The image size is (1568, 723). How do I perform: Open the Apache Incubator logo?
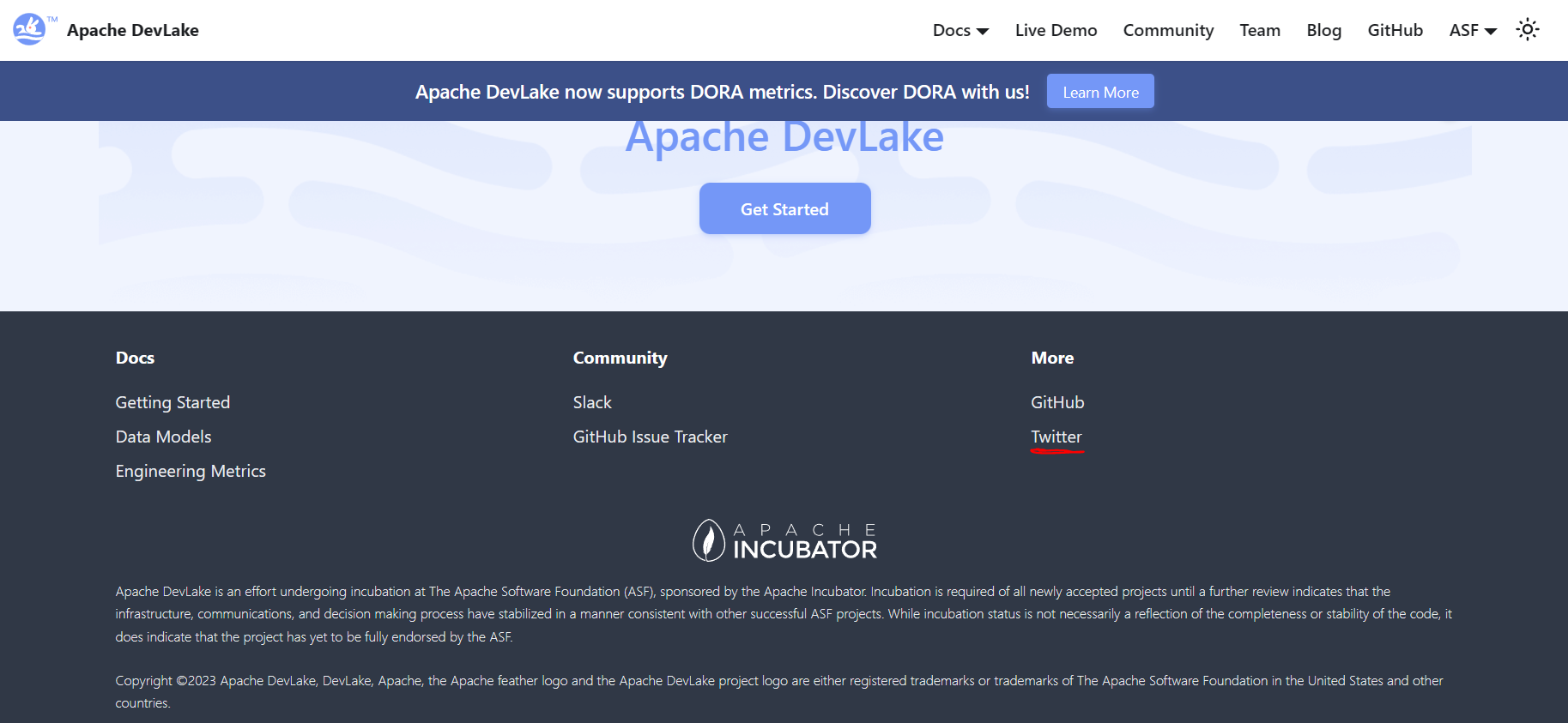[784, 540]
